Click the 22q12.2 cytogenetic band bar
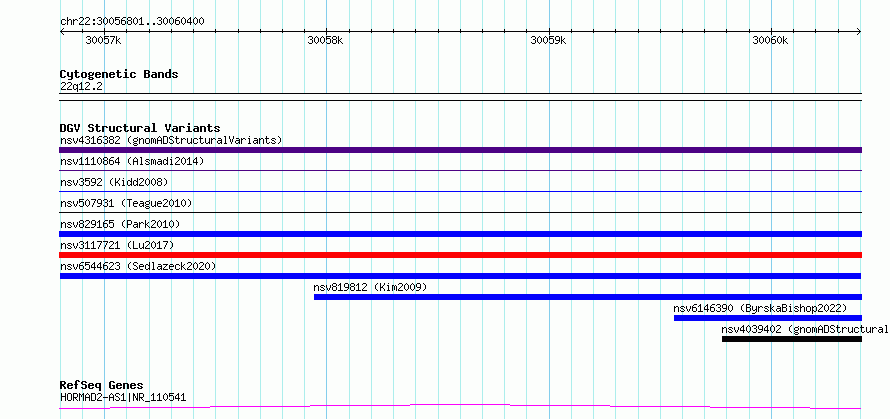 [x=460, y=97]
